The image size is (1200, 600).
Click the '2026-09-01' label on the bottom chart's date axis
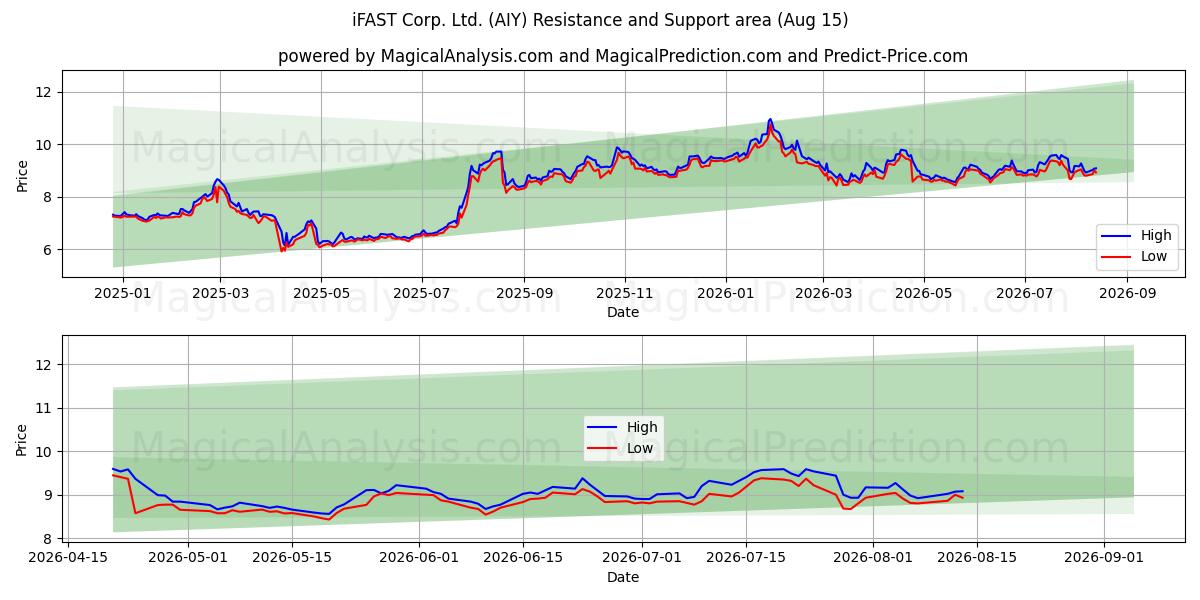pyautogui.click(x=1104, y=558)
